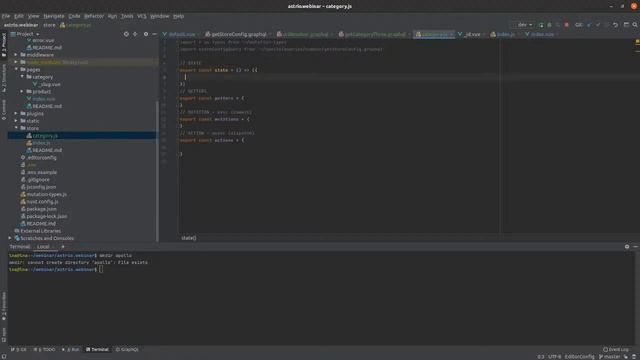Open the Git tool window button
This screenshot has width=640, height=360.
pyautogui.click(x=18, y=349)
